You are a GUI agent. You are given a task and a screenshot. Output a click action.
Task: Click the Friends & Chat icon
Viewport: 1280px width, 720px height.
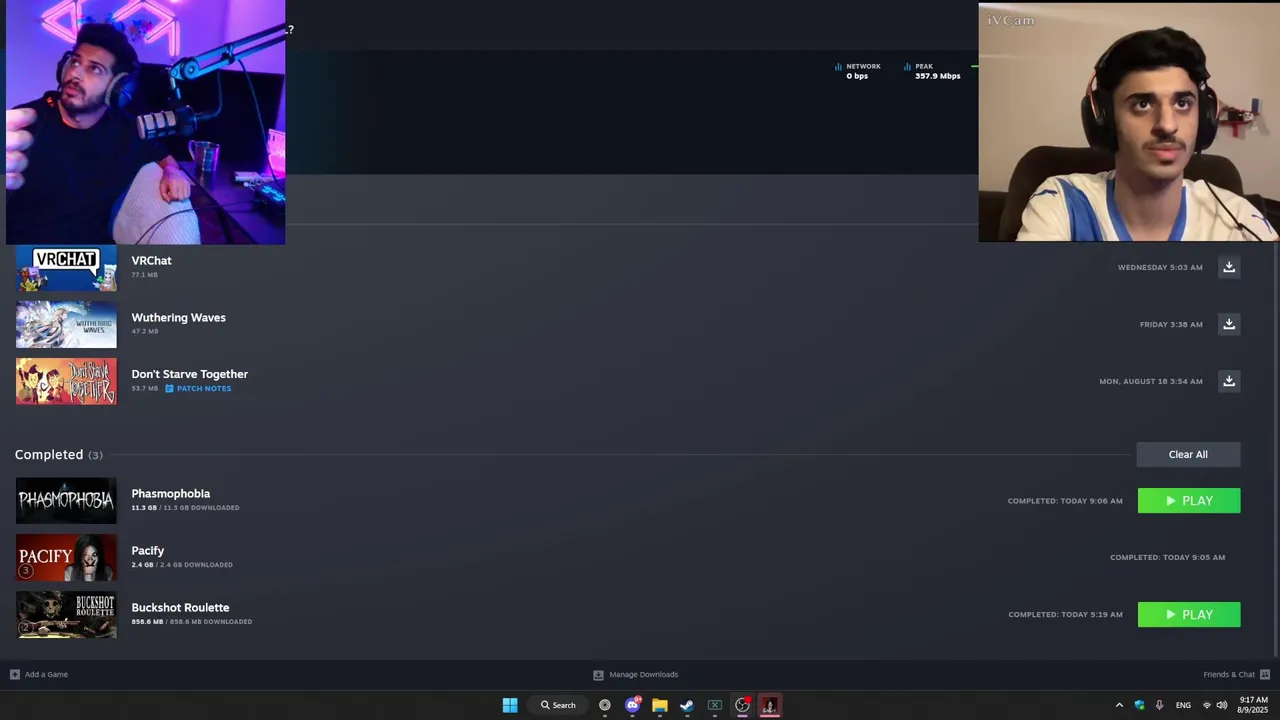click(x=1265, y=674)
